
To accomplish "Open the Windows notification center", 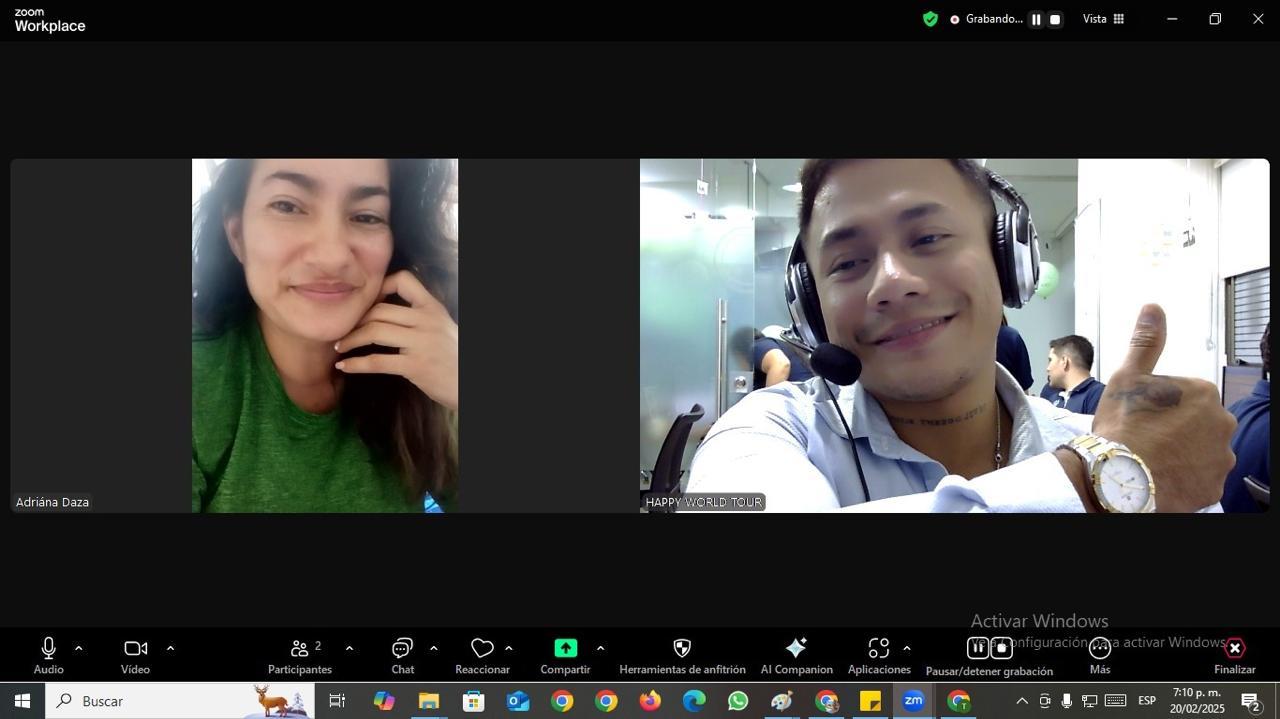I will (x=1251, y=701).
